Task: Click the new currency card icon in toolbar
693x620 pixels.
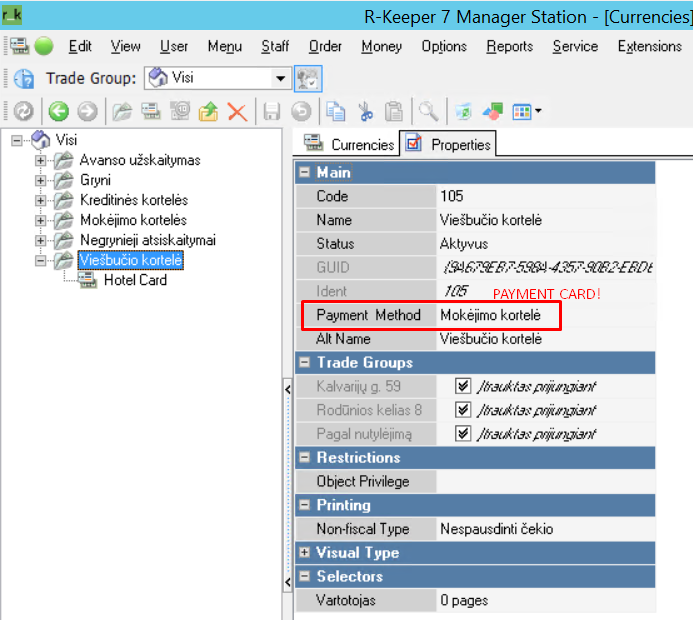Action: 151,111
